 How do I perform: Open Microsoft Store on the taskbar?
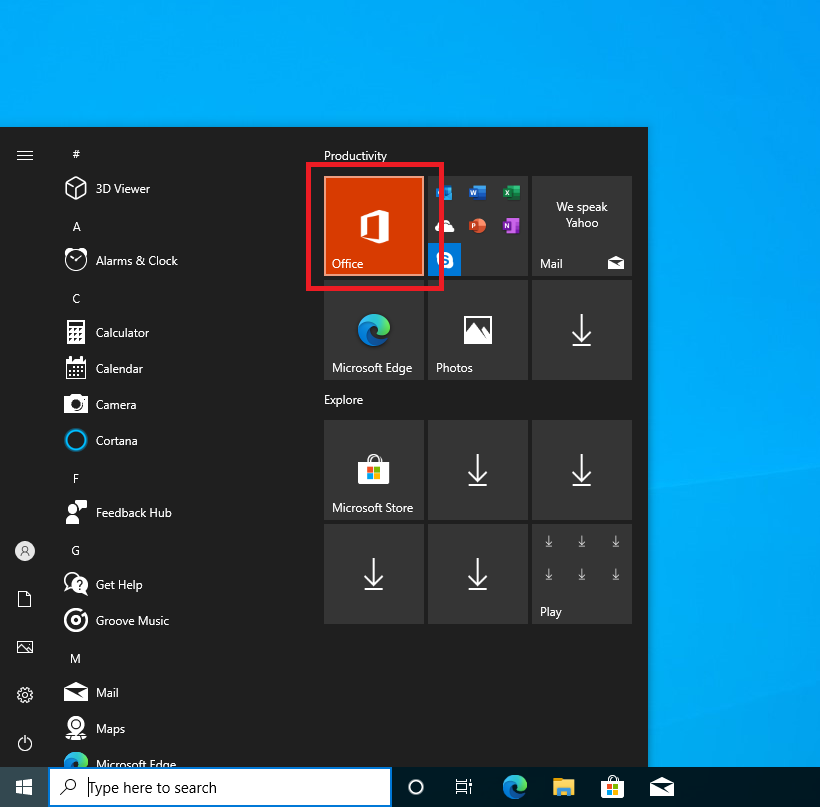[x=612, y=787]
